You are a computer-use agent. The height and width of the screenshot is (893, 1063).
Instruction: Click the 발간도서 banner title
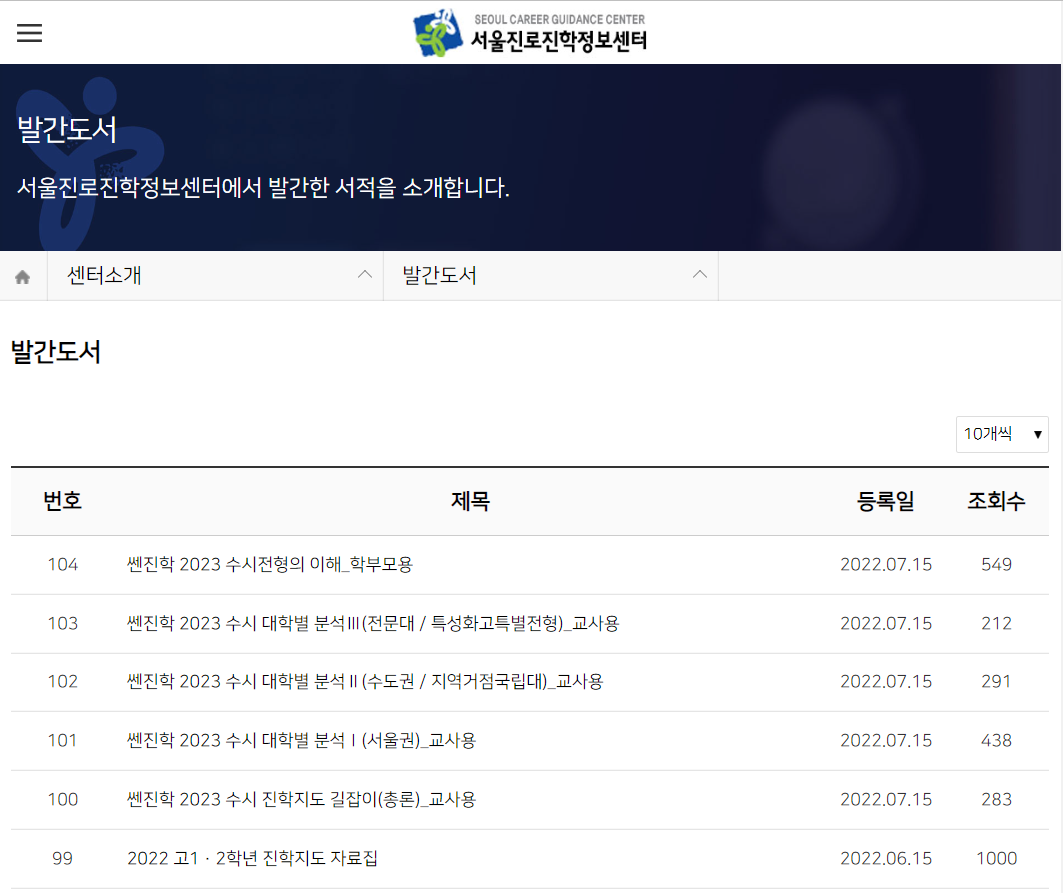point(67,130)
